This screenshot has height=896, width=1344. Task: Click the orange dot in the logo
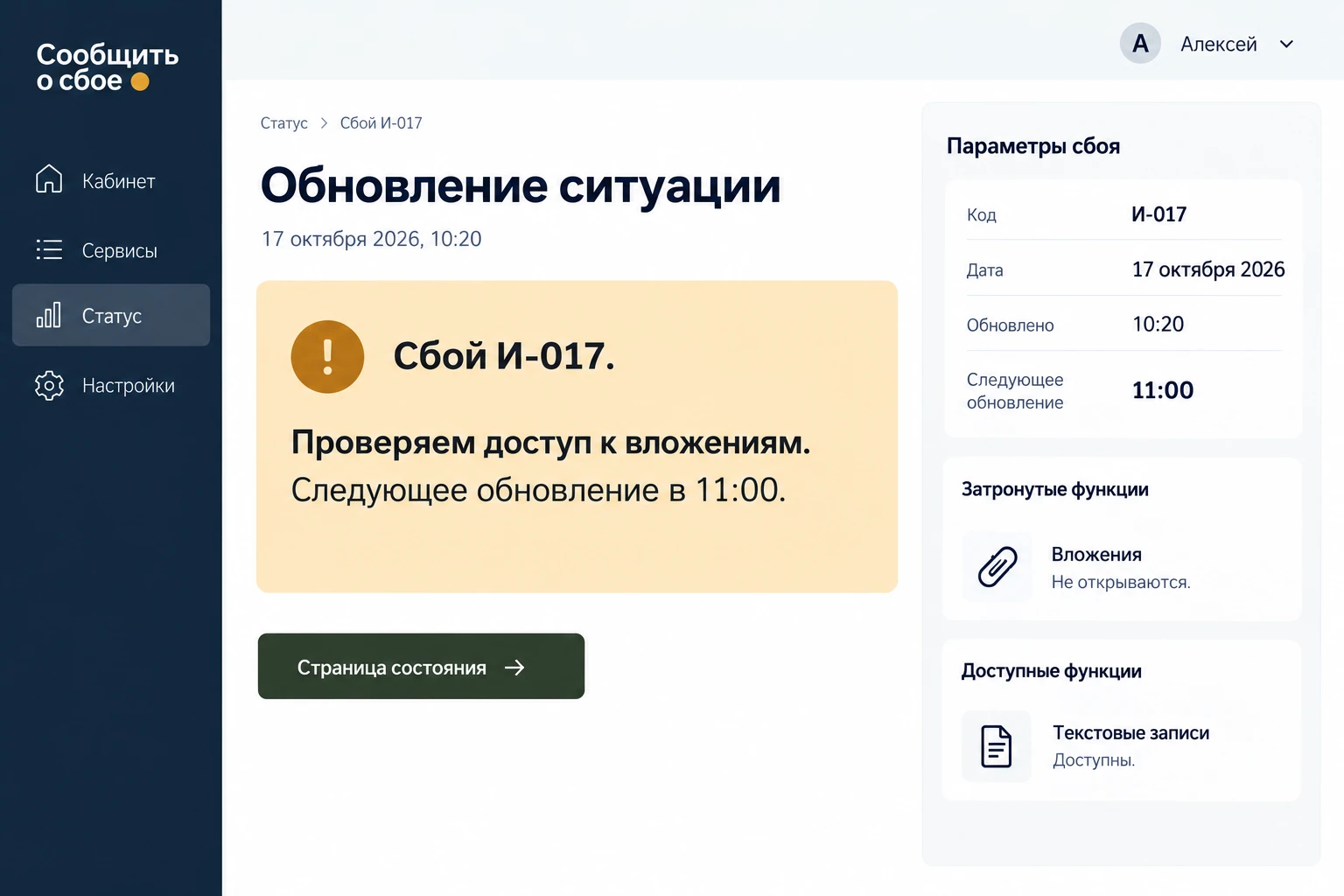click(140, 81)
